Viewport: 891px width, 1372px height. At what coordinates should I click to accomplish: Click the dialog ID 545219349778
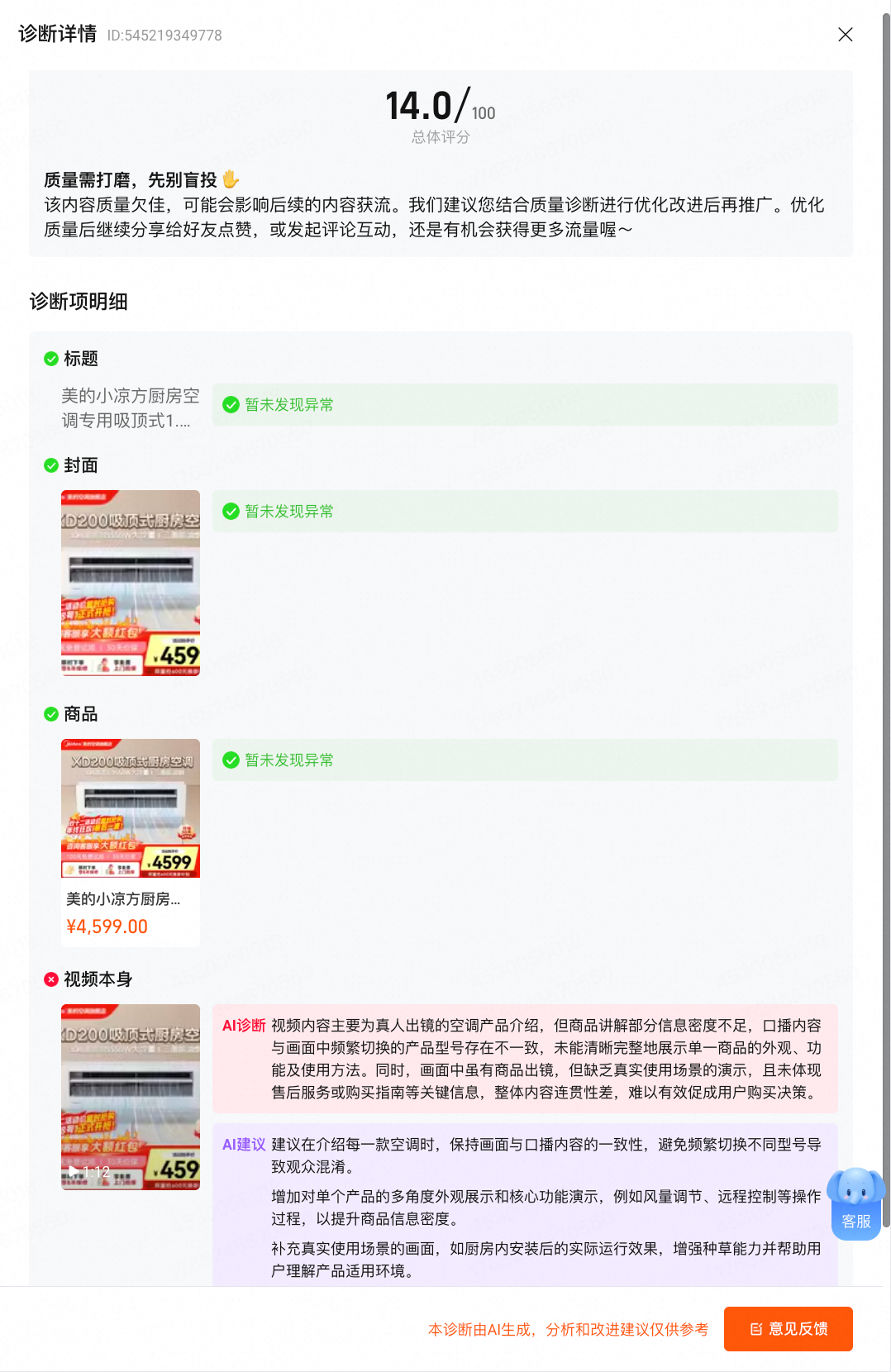point(164,36)
